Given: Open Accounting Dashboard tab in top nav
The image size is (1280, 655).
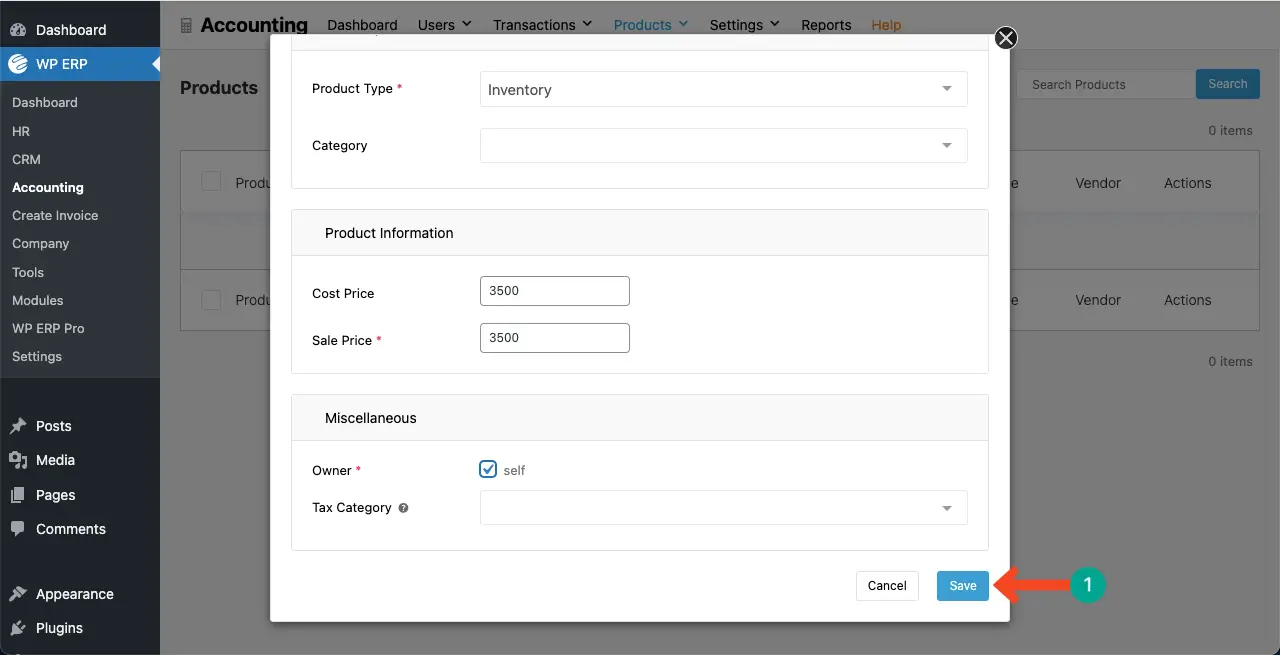Looking at the screenshot, I should pos(362,25).
